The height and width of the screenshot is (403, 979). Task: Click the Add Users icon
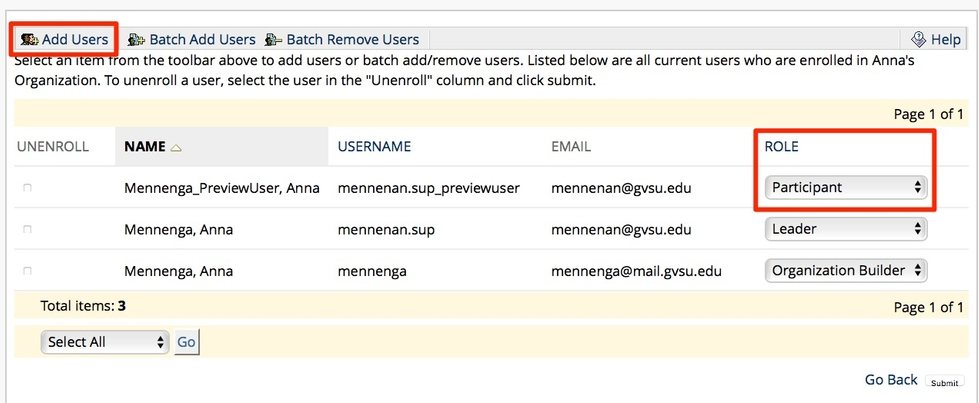[x=30, y=40]
